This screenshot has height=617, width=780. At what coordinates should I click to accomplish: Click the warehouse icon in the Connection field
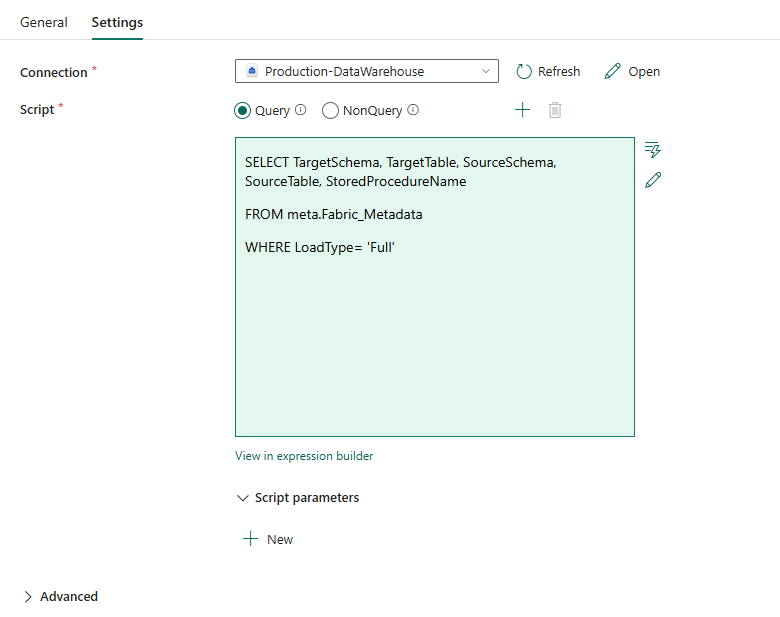pos(252,71)
